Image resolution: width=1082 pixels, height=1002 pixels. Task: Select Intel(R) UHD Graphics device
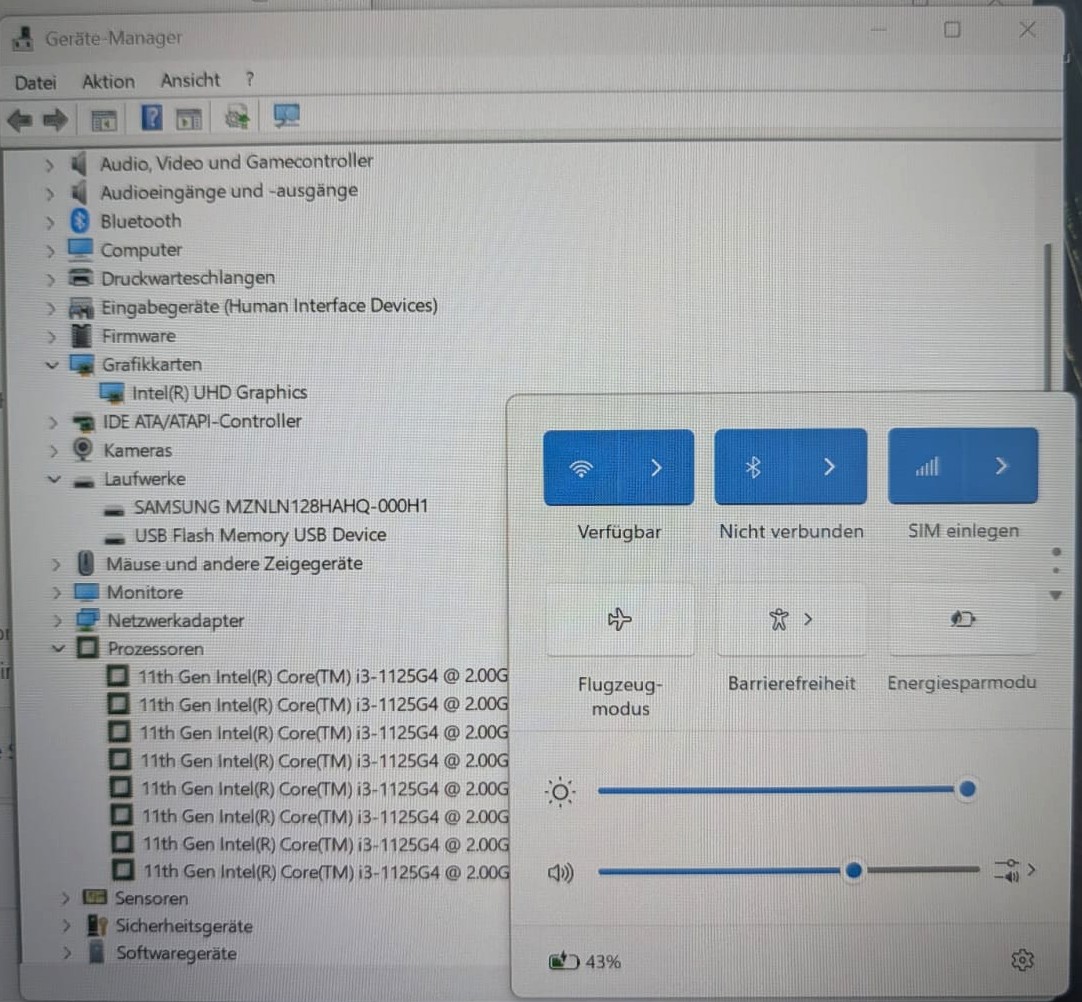coord(219,393)
